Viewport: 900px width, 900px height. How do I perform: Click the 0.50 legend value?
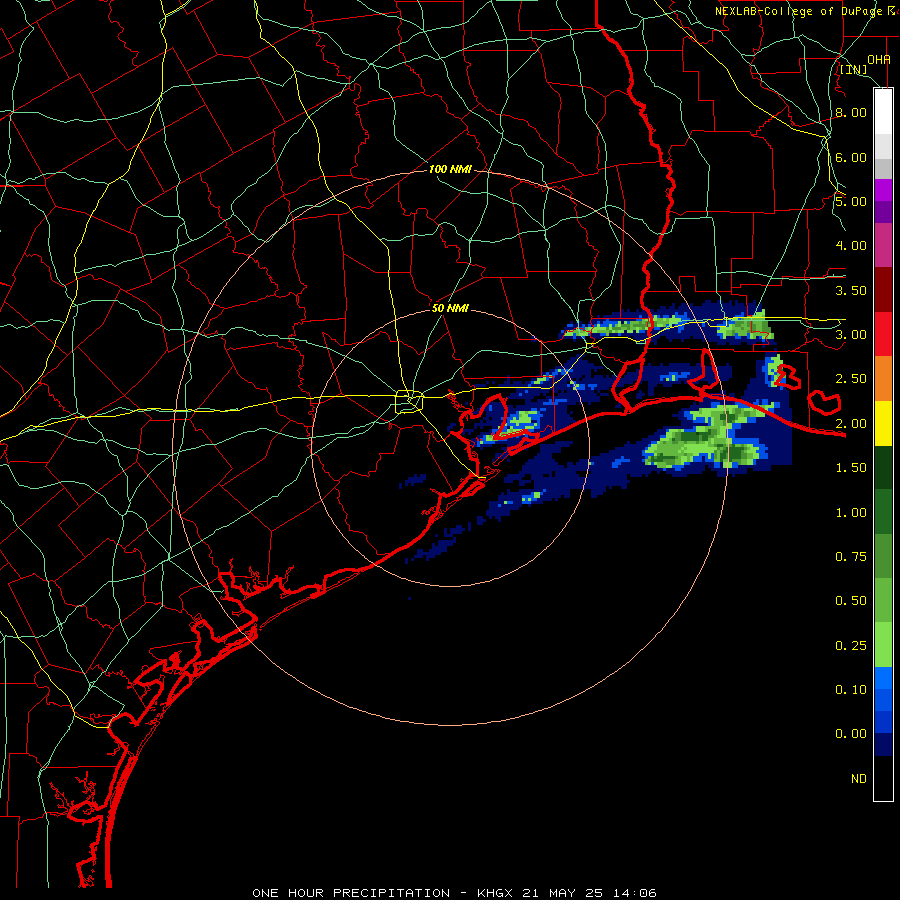point(851,601)
